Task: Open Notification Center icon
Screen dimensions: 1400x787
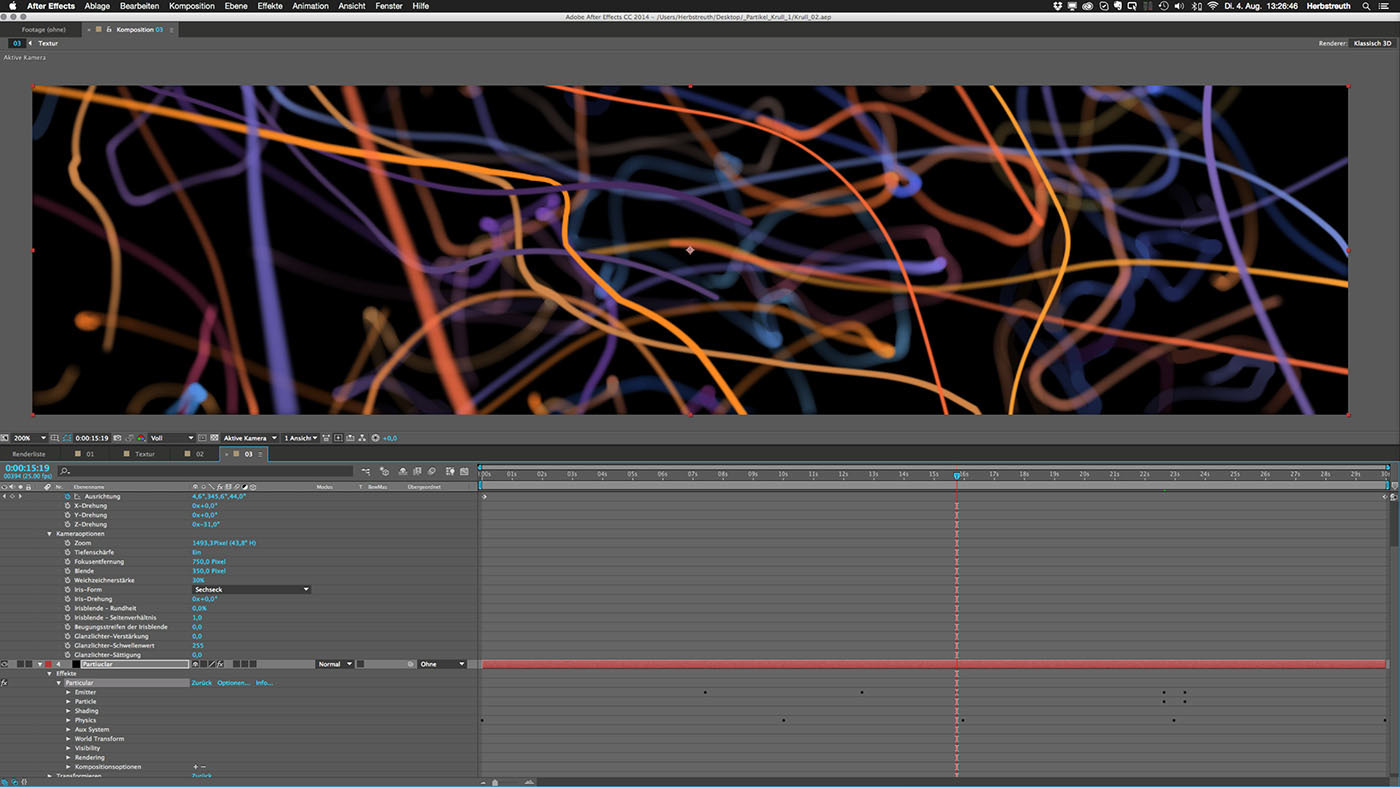Action: point(1385,6)
